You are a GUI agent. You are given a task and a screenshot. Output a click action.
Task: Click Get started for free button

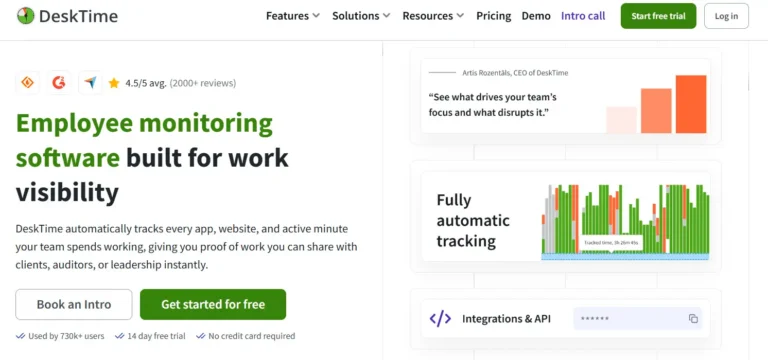[x=213, y=304]
